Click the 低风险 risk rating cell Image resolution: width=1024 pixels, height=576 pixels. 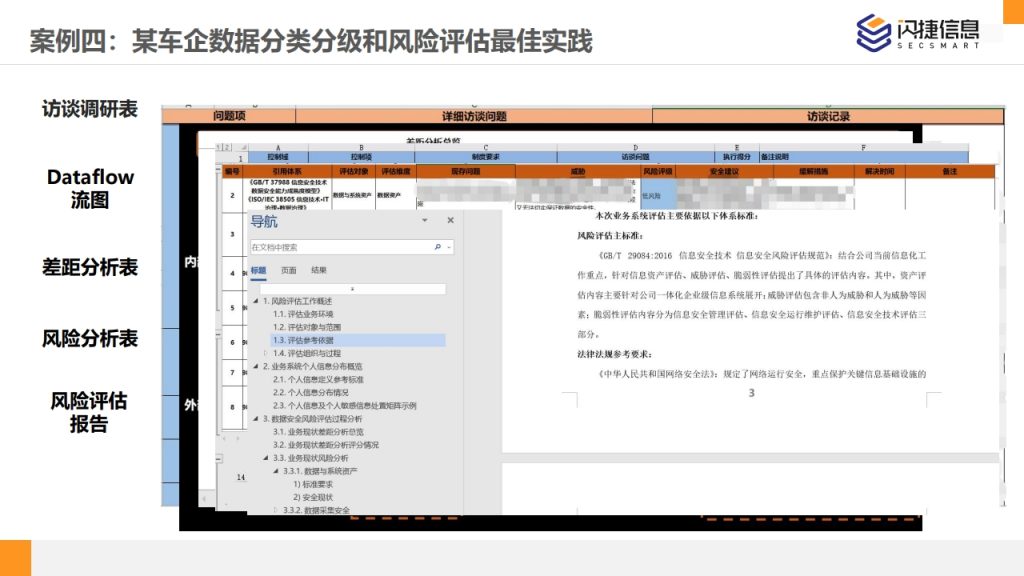tap(658, 195)
